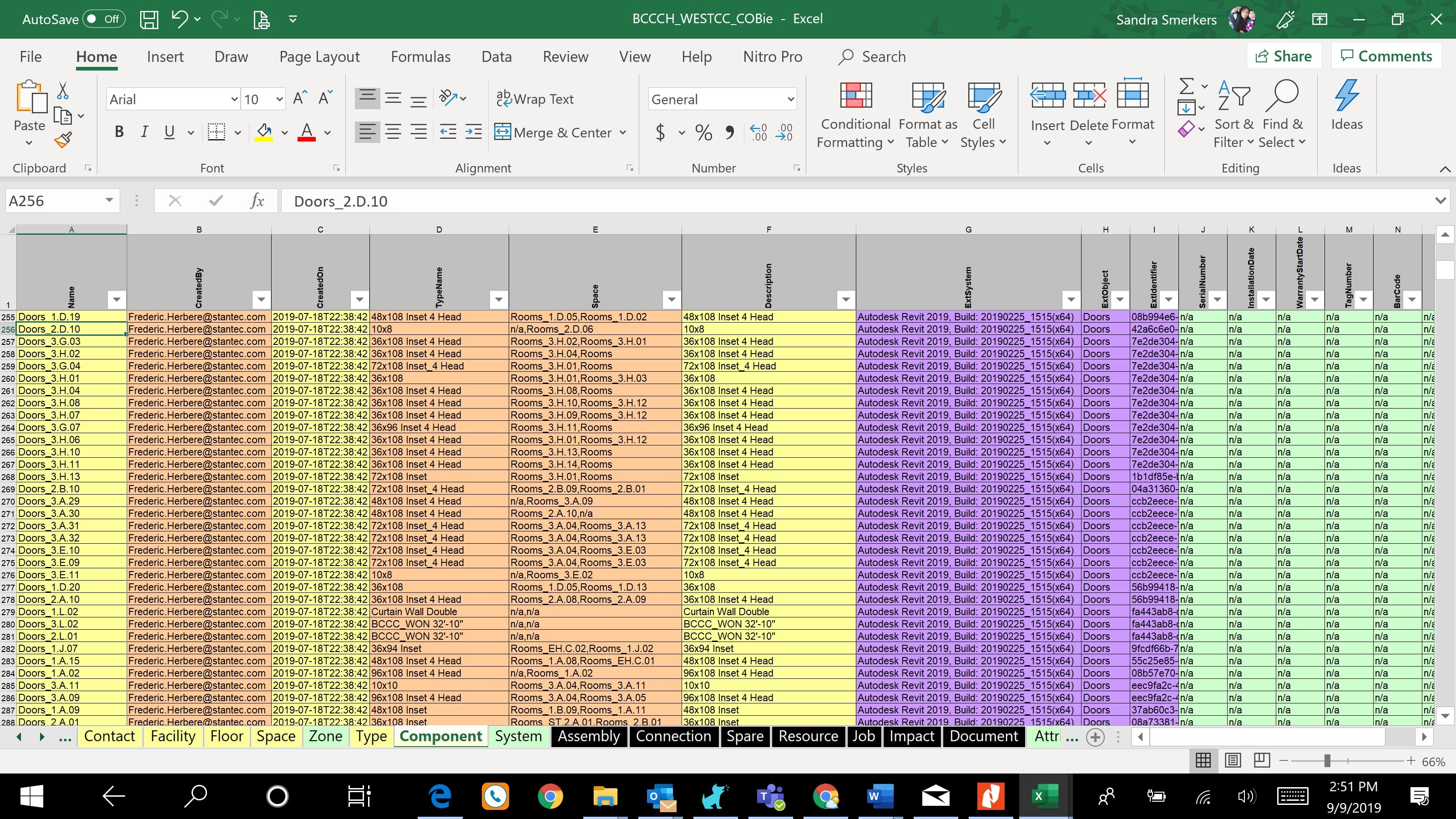
Task: Toggle Underline formatting
Action: [x=169, y=132]
